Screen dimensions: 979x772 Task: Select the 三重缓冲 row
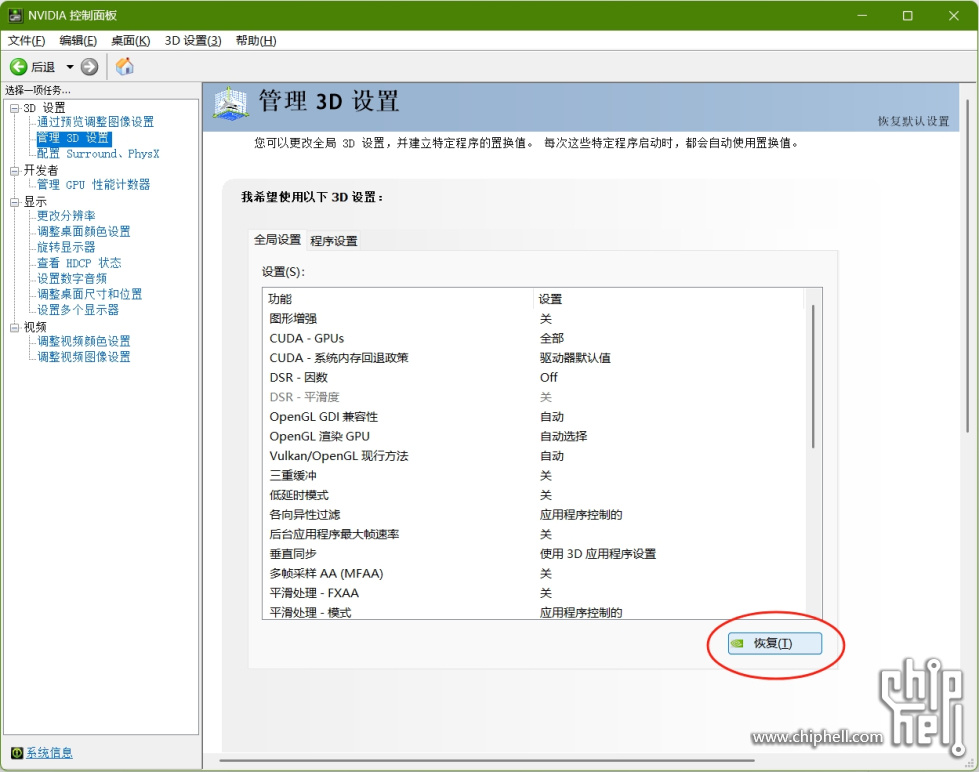click(534, 475)
